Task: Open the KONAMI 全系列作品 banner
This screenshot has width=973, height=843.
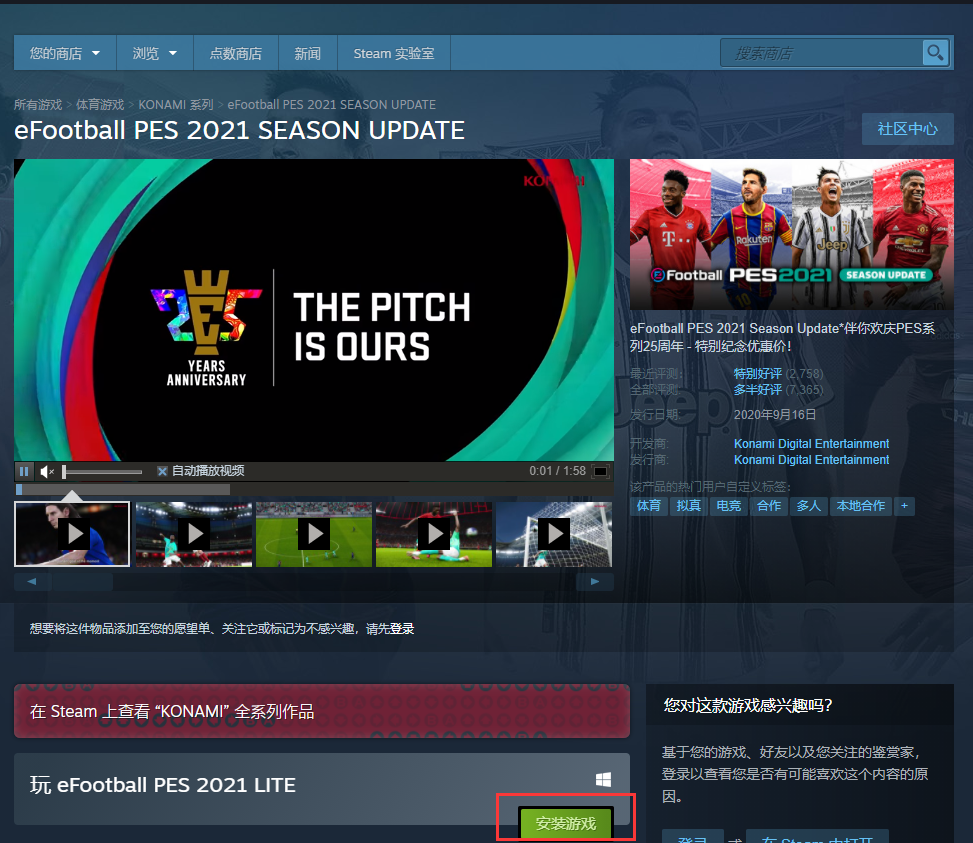Action: coord(321,711)
